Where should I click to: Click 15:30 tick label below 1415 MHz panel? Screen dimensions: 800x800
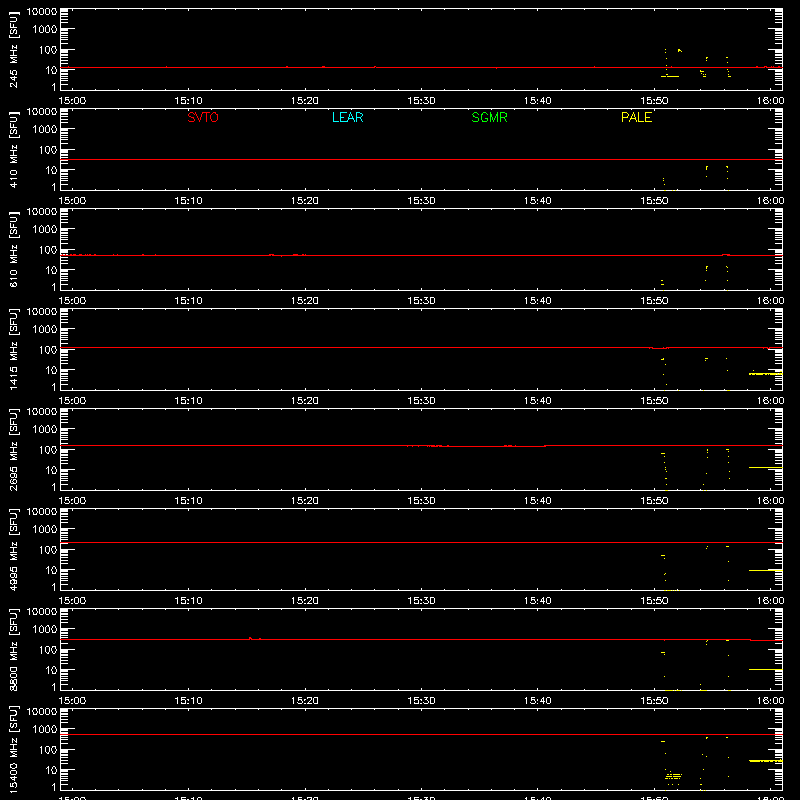(421, 401)
